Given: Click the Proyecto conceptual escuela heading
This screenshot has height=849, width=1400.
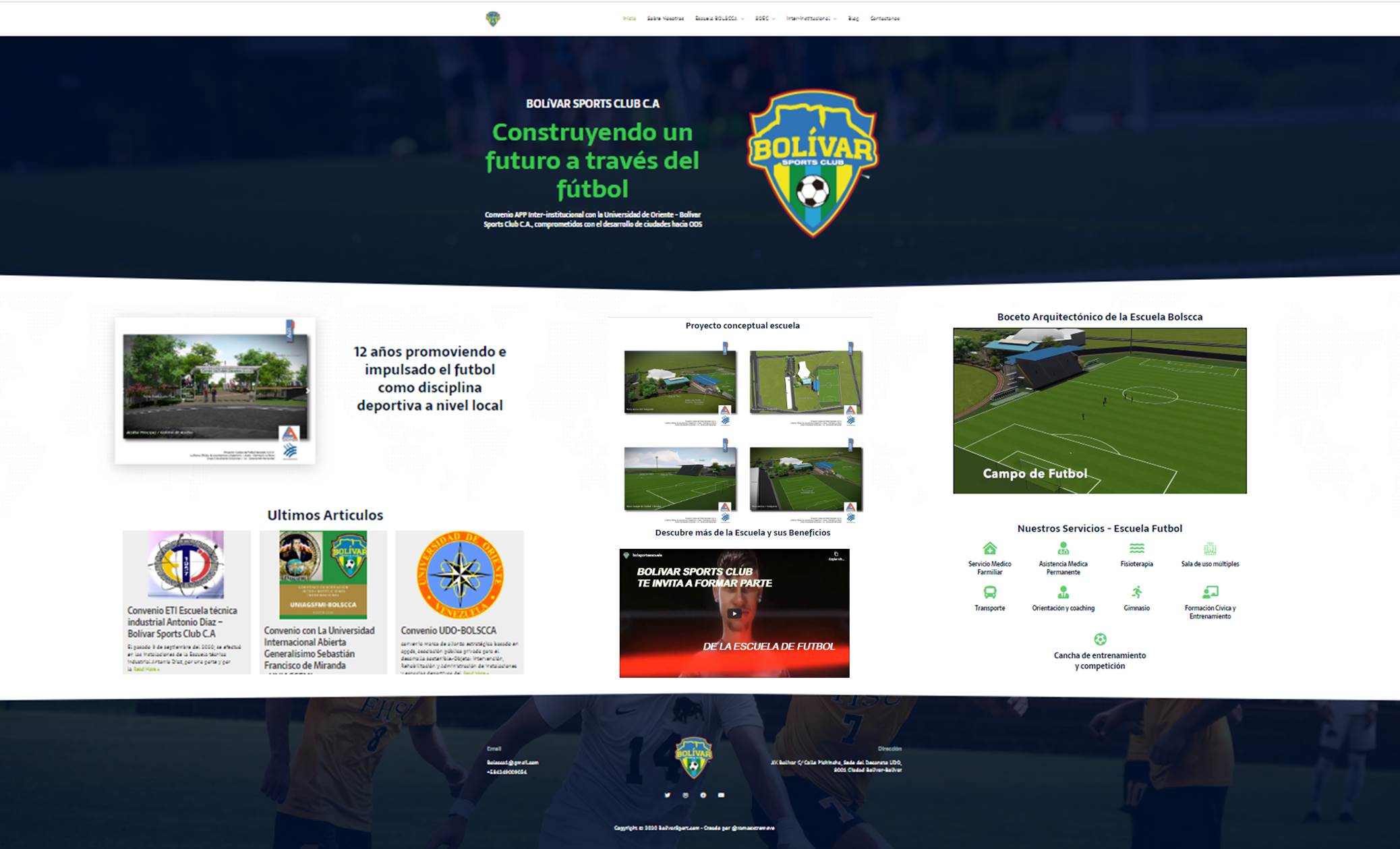Looking at the screenshot, I should tap(742, 326).
